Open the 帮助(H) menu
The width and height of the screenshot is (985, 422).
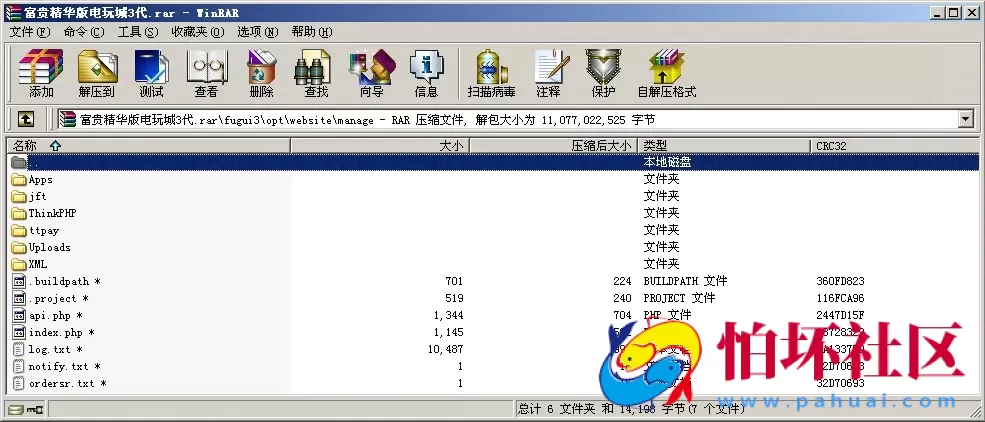(x=312, y=32)
